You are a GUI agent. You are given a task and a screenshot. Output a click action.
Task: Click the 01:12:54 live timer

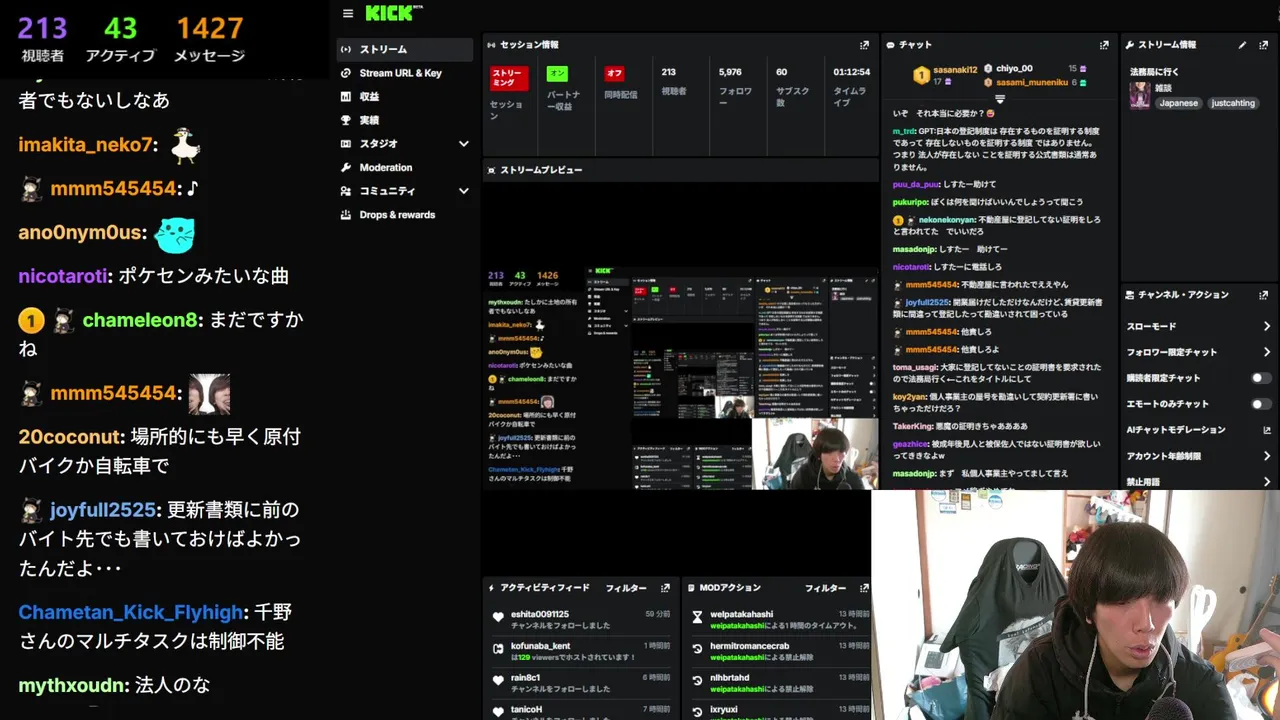(851, 72)
